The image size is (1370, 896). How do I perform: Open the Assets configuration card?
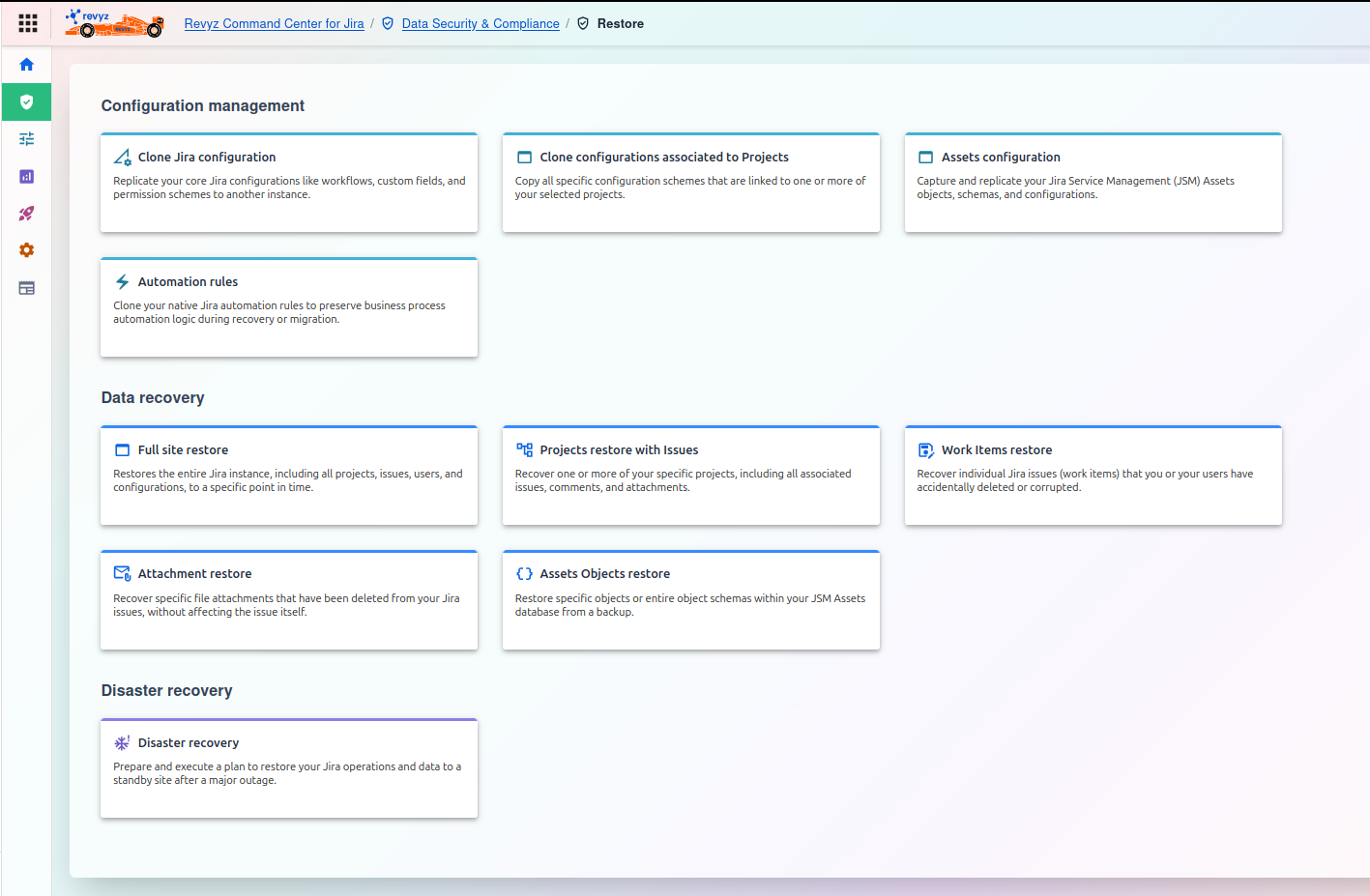coord(1093,183)
